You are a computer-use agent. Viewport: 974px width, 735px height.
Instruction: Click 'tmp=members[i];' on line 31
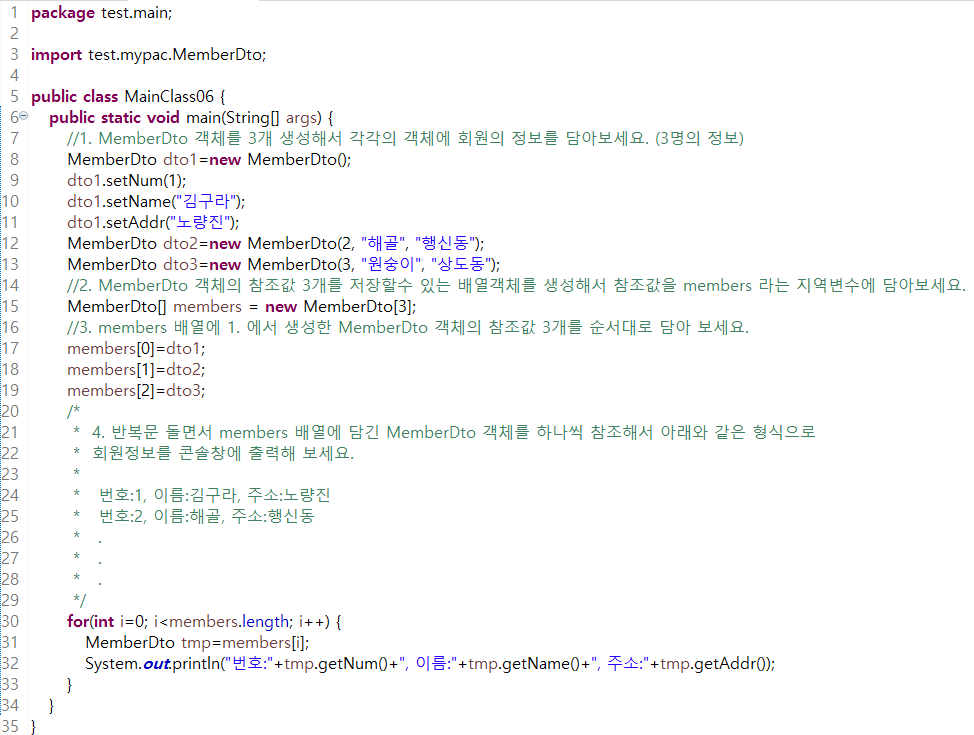245,642
